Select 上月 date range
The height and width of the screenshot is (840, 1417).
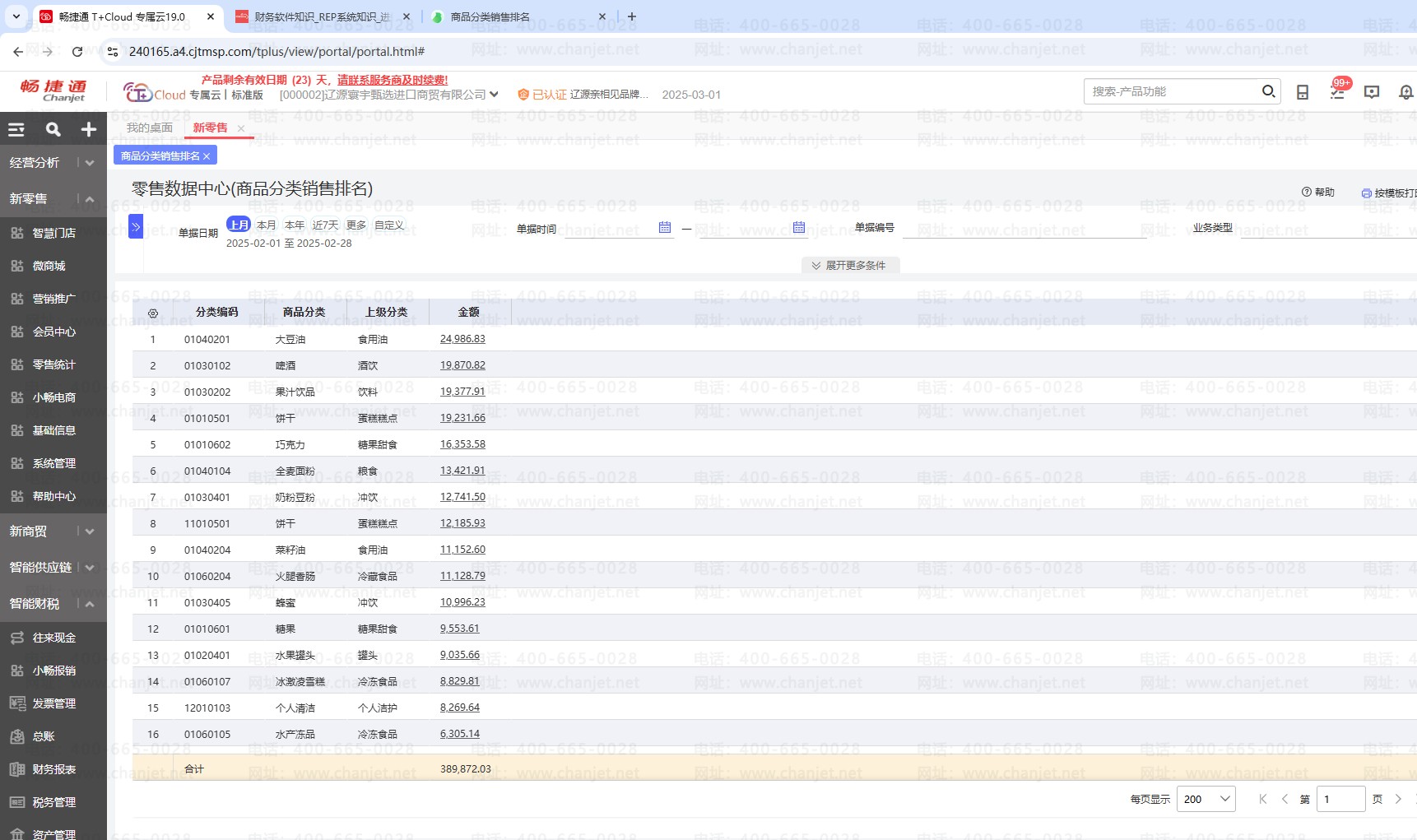[239, 225]
